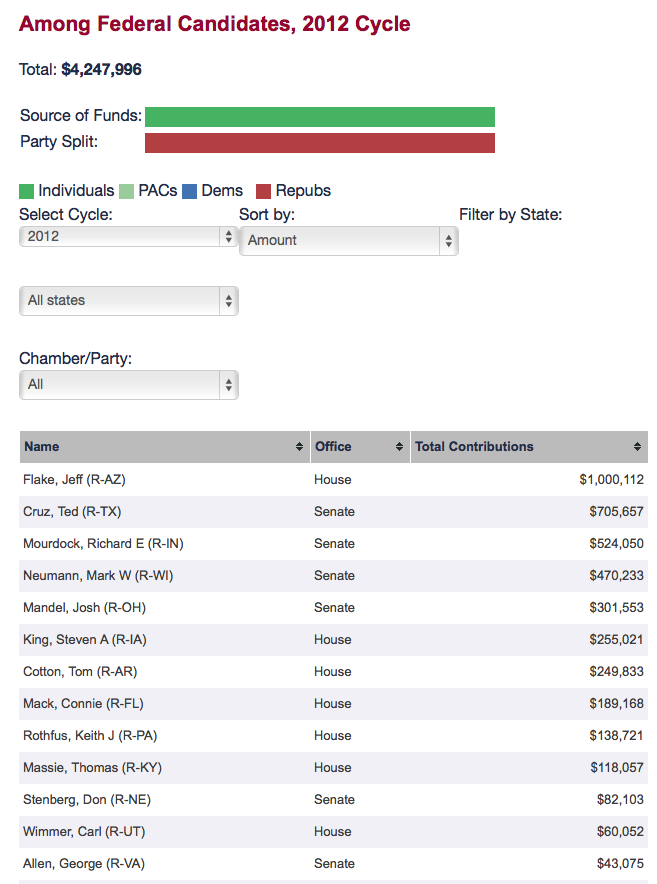Select the Flake, Jeff (R-AZ) row
This screenshot has height=884, width=657.
[333, 480]
